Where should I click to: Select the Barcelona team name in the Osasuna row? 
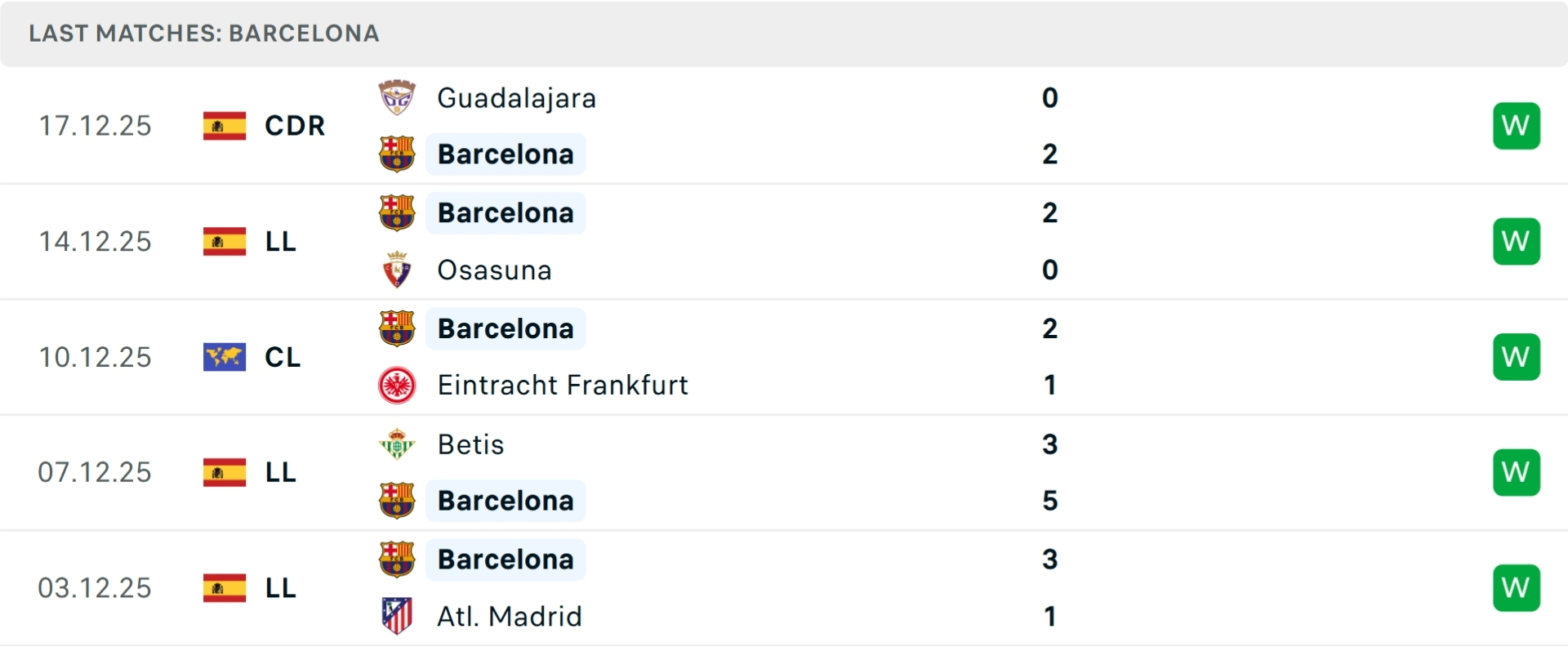point(506,212)
